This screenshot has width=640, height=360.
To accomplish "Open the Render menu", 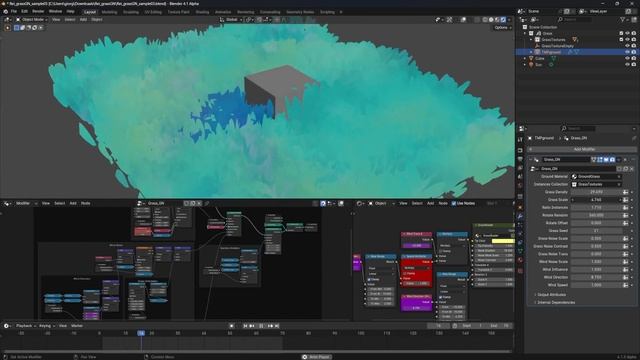I will pyautogui.click(x=38, y=12).
